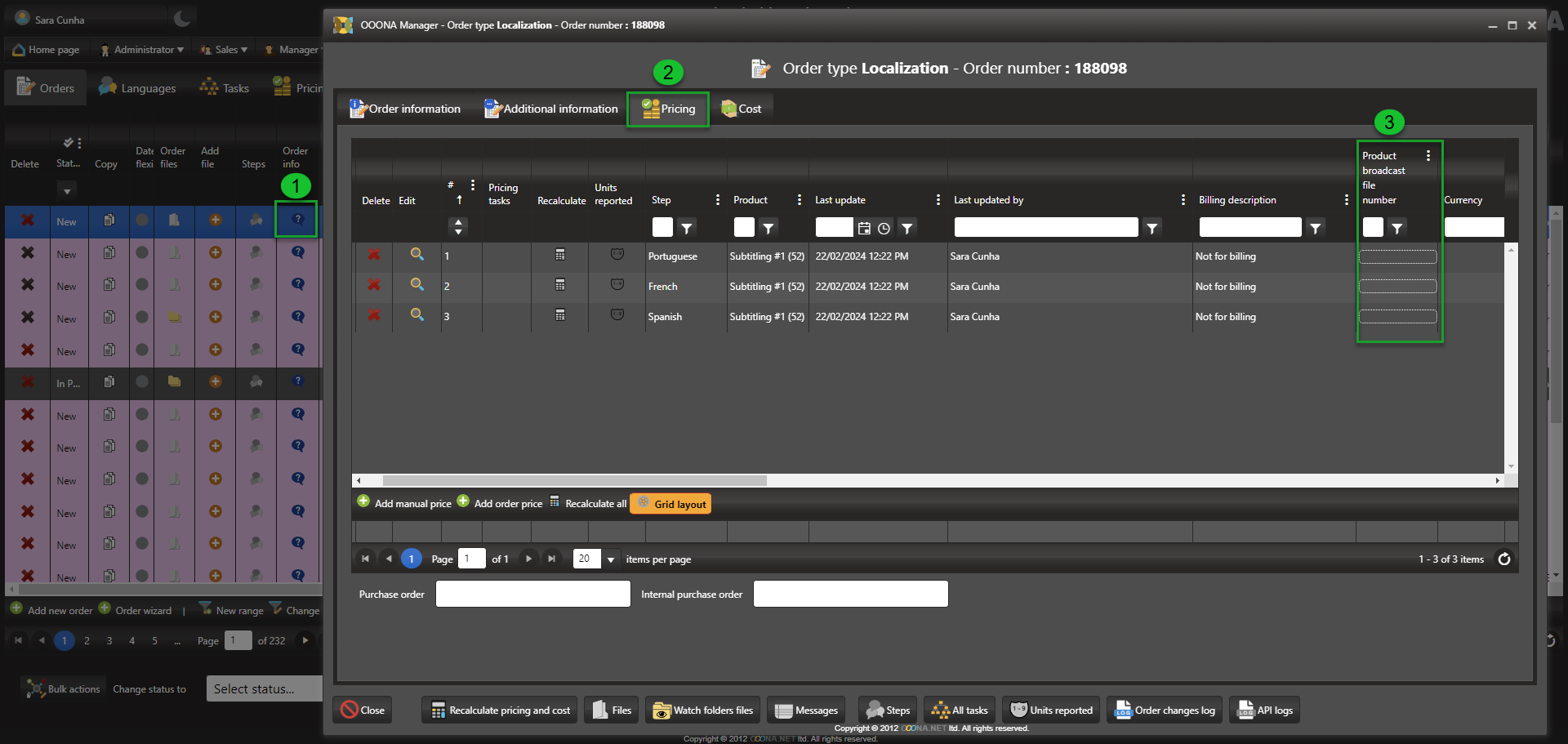Open Product column options menu
Screen dimensions: 1568x744
tap(799, 200)
